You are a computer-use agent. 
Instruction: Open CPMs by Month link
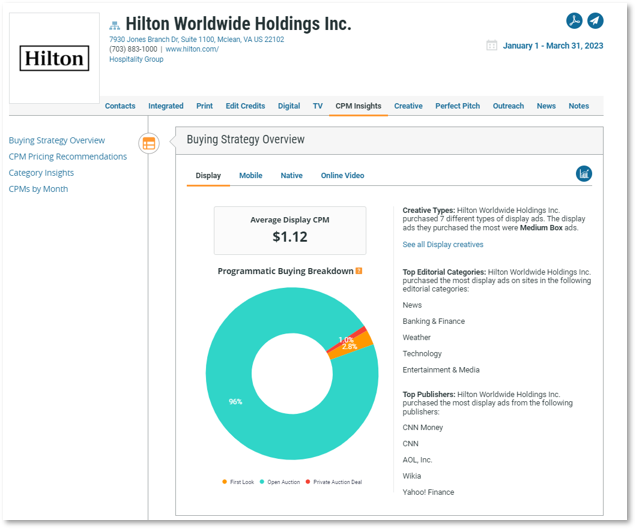coord(39,189)
